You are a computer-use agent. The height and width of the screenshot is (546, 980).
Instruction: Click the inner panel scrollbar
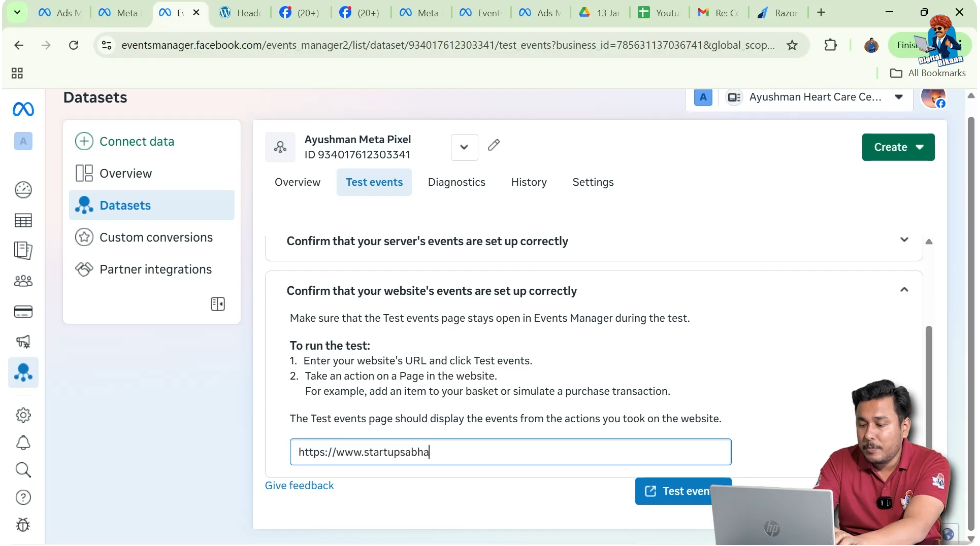pyautogui.click(x=929, y=386)
